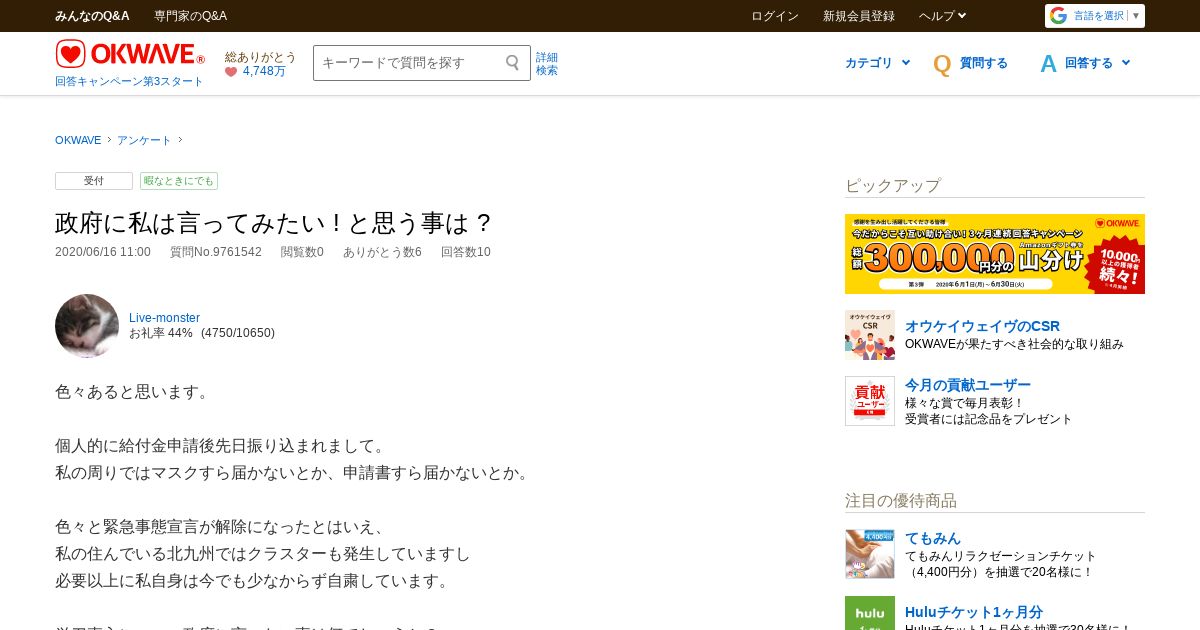Expand the カテゴリ dropdown
This screenshot has width=1200, height=630.
(x=877, y=63)
